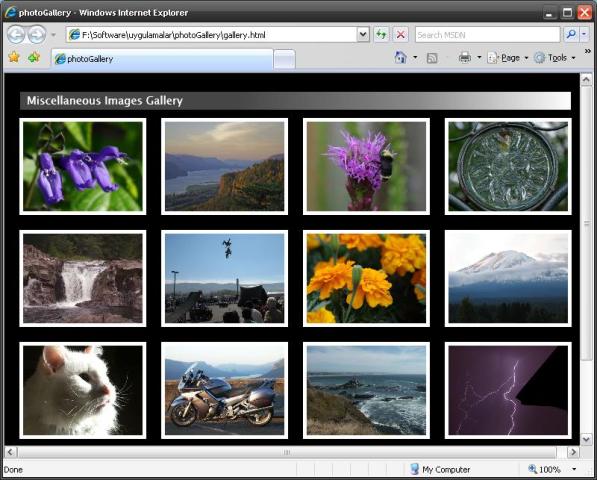This screenshot has height=480, width=597.
Task: Click the Home page icon
Action: tap(400, 57)
